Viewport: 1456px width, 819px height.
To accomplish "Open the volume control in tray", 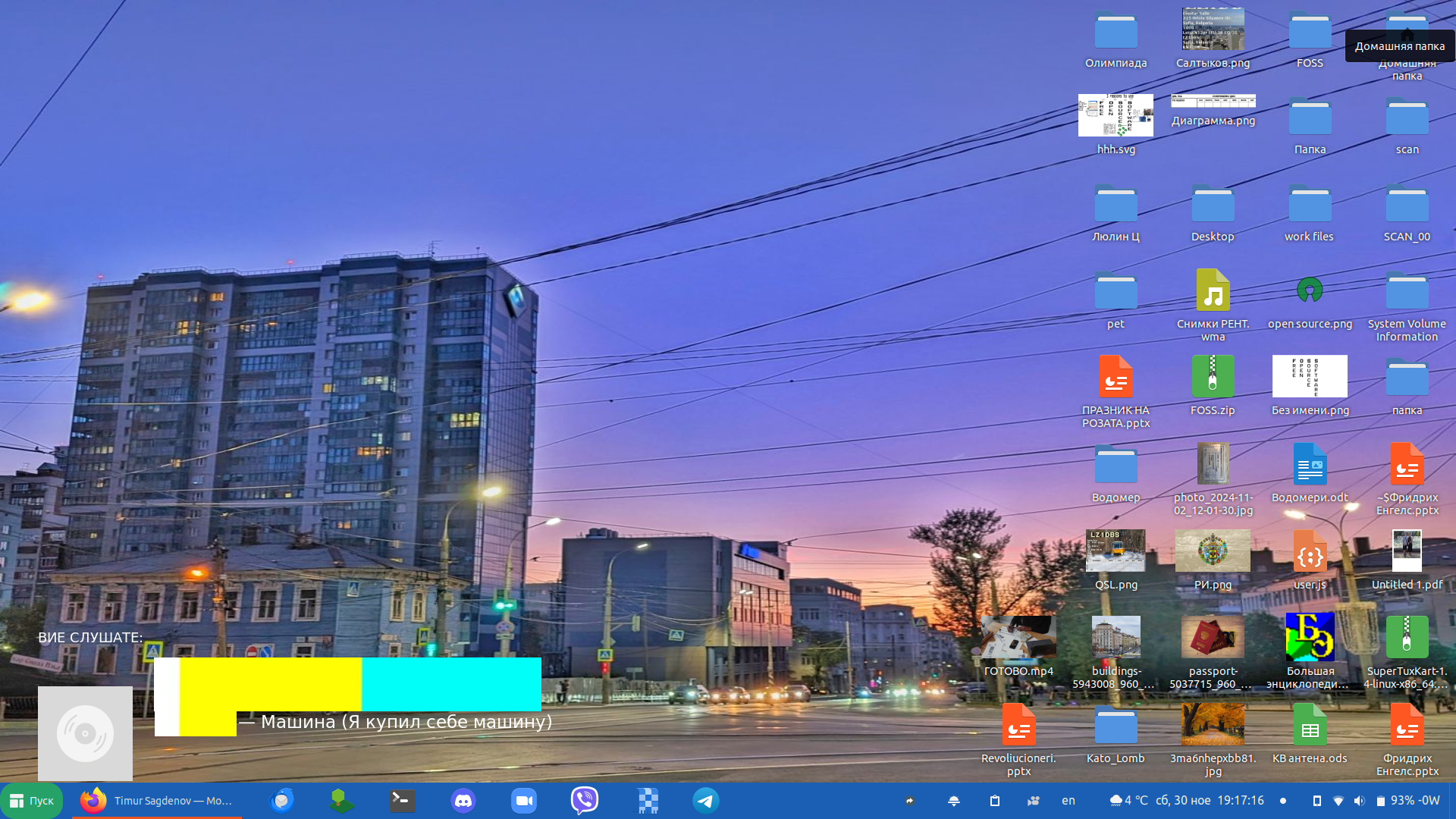I will (1359, 801).
